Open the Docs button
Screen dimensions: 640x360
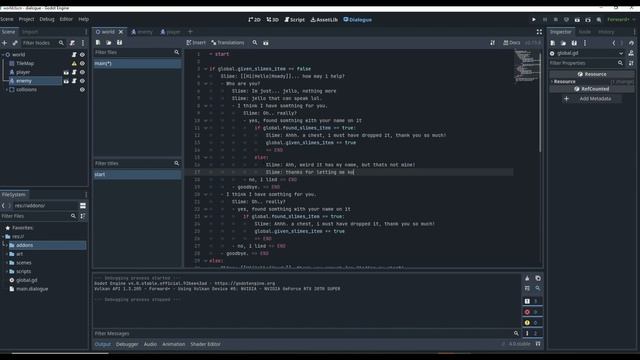(x=512, y=42)
